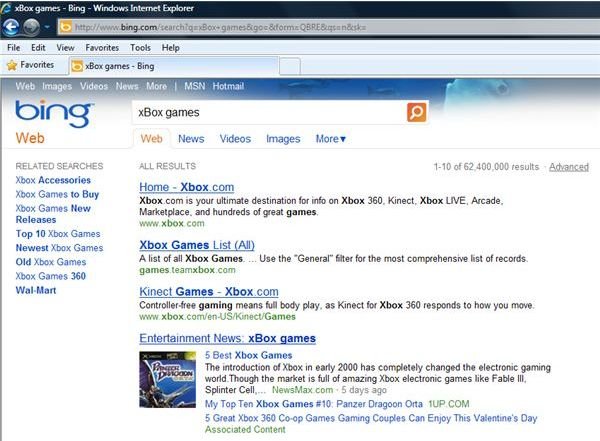The image size is (600, 441).
Task: Click News in Bing top navigation bar
Action: pyautogui.click(x=127, y=86)
